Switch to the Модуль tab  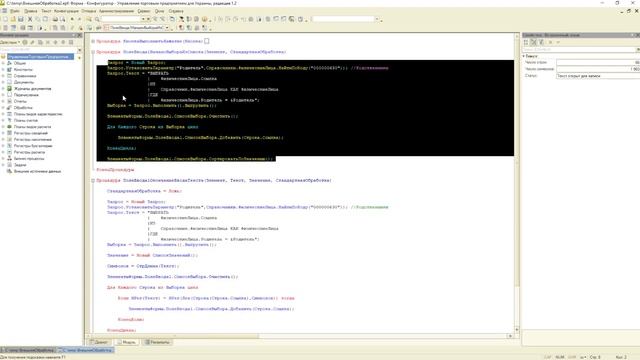point(126,342)
